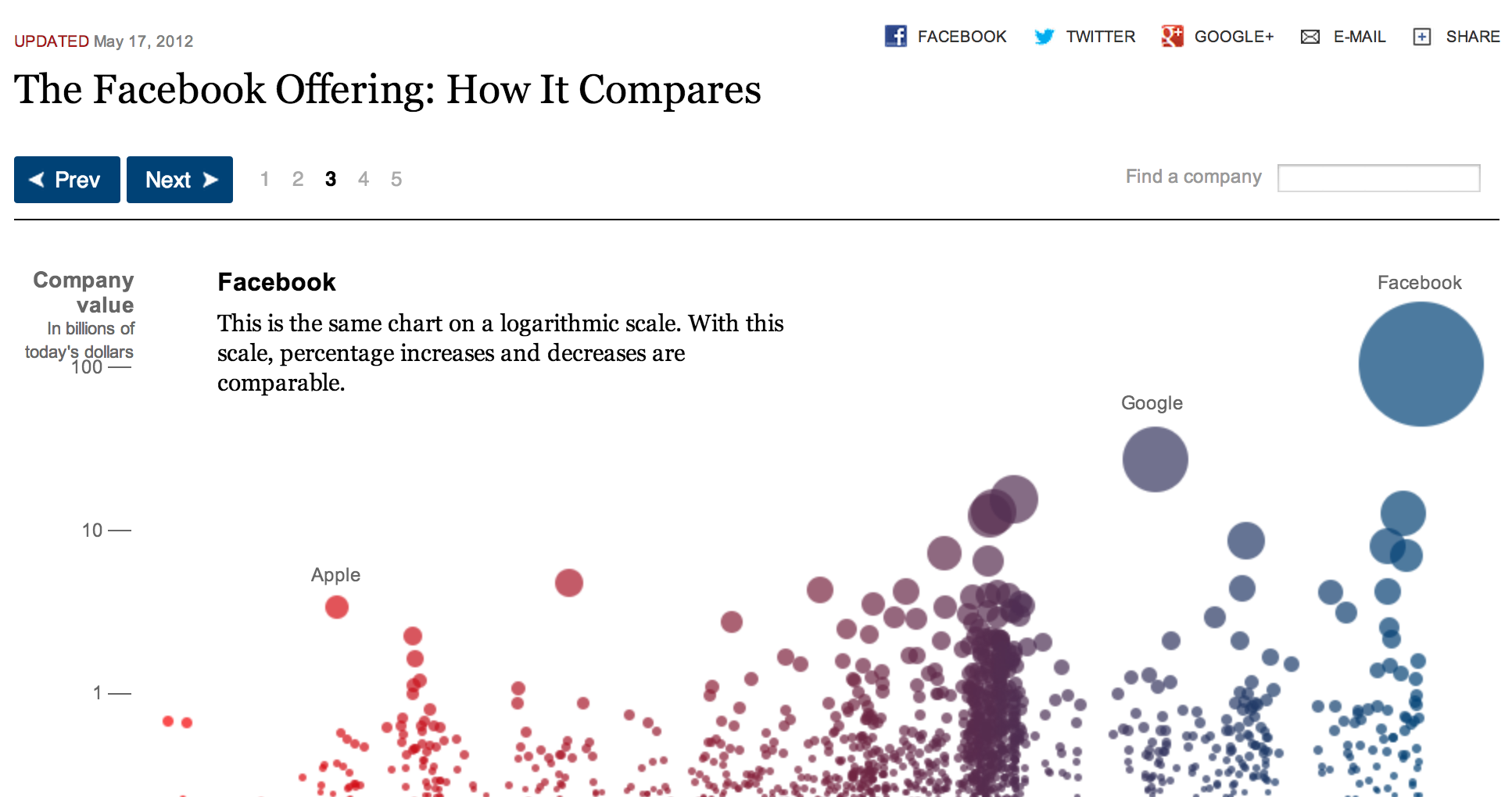Screen dimensions: 1512x797
Task: Select page 4 of the slideshow
Action: coord(364,179)
